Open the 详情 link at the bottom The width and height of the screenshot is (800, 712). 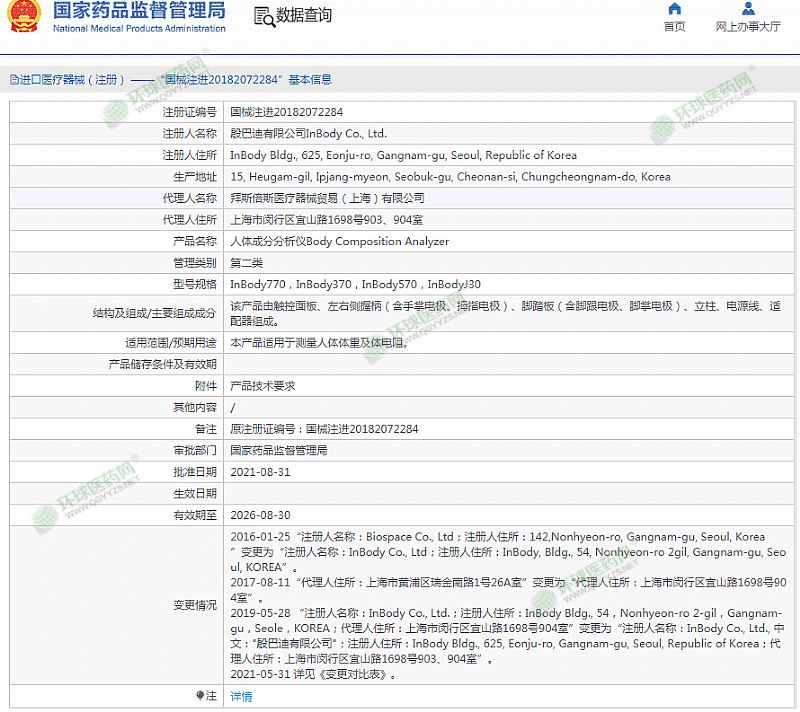click(x=241, y=696)
